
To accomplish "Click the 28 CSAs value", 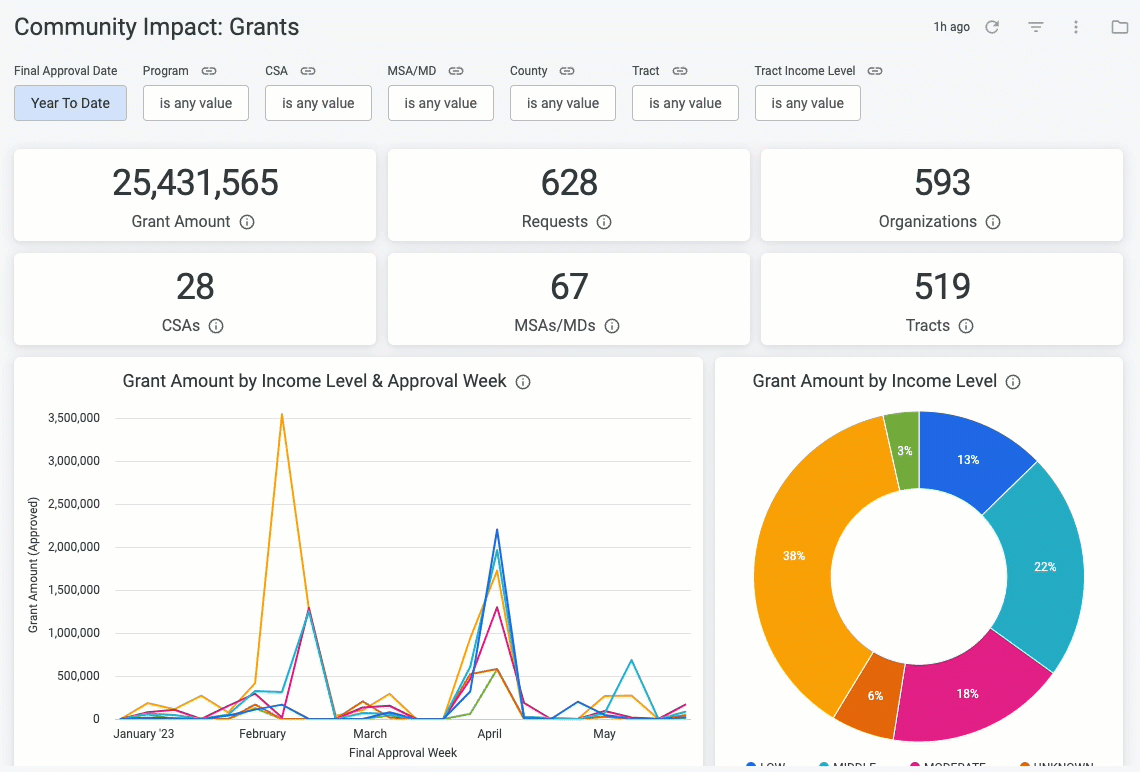I will click(x=195, y=286).
